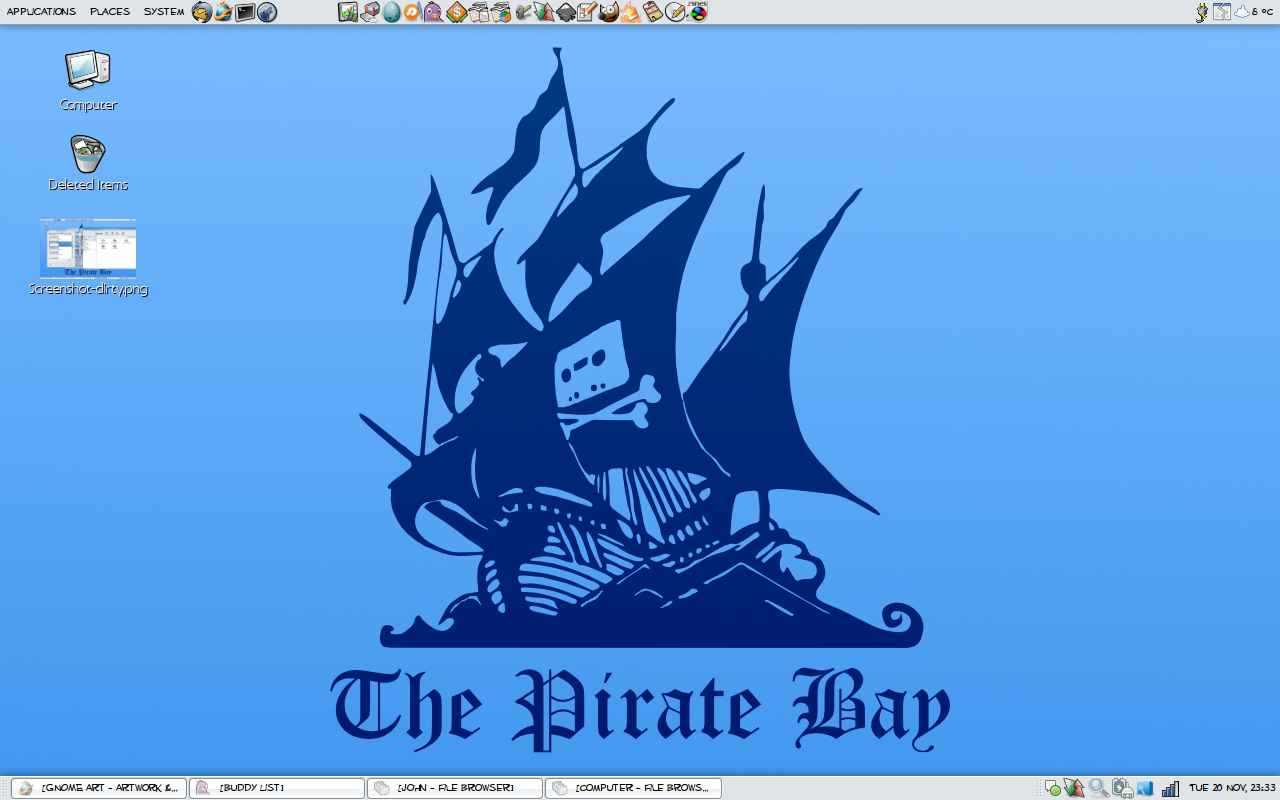Image resolution: width=1280 pixels, height=800 pixels.
Task: Open the system monitor graph launcher
Action: [x=348, y=12]
